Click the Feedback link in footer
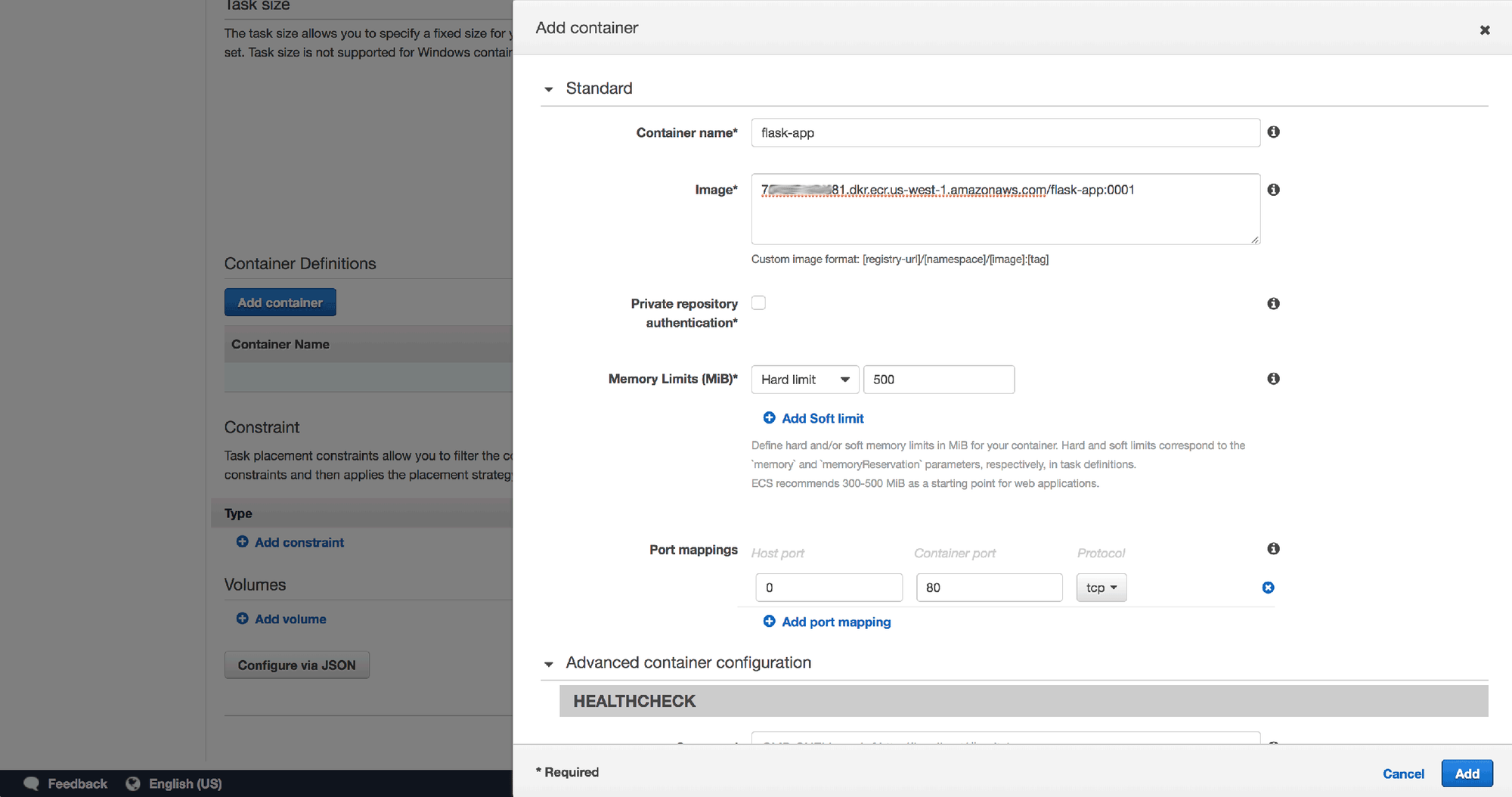Image resolution: width=1512 pixels, height=797 pixels. [x=77, y=783]
